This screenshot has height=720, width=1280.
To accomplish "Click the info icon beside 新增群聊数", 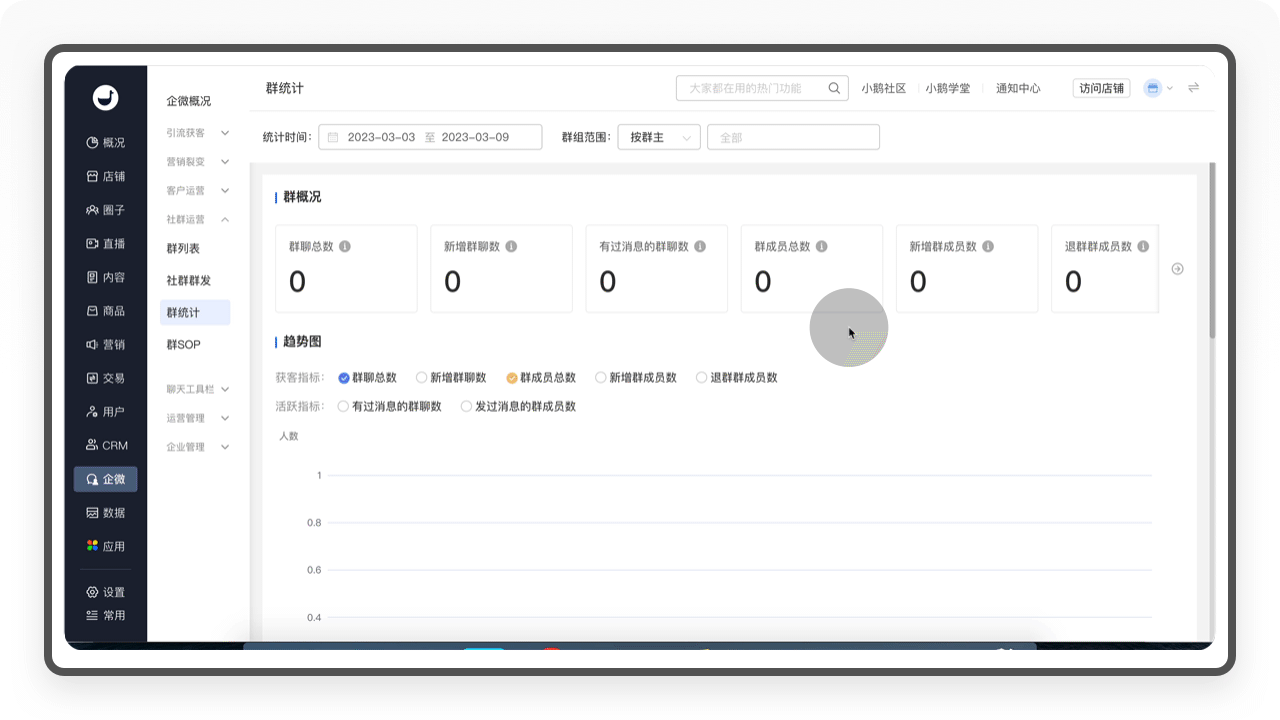I will point(511,246).
